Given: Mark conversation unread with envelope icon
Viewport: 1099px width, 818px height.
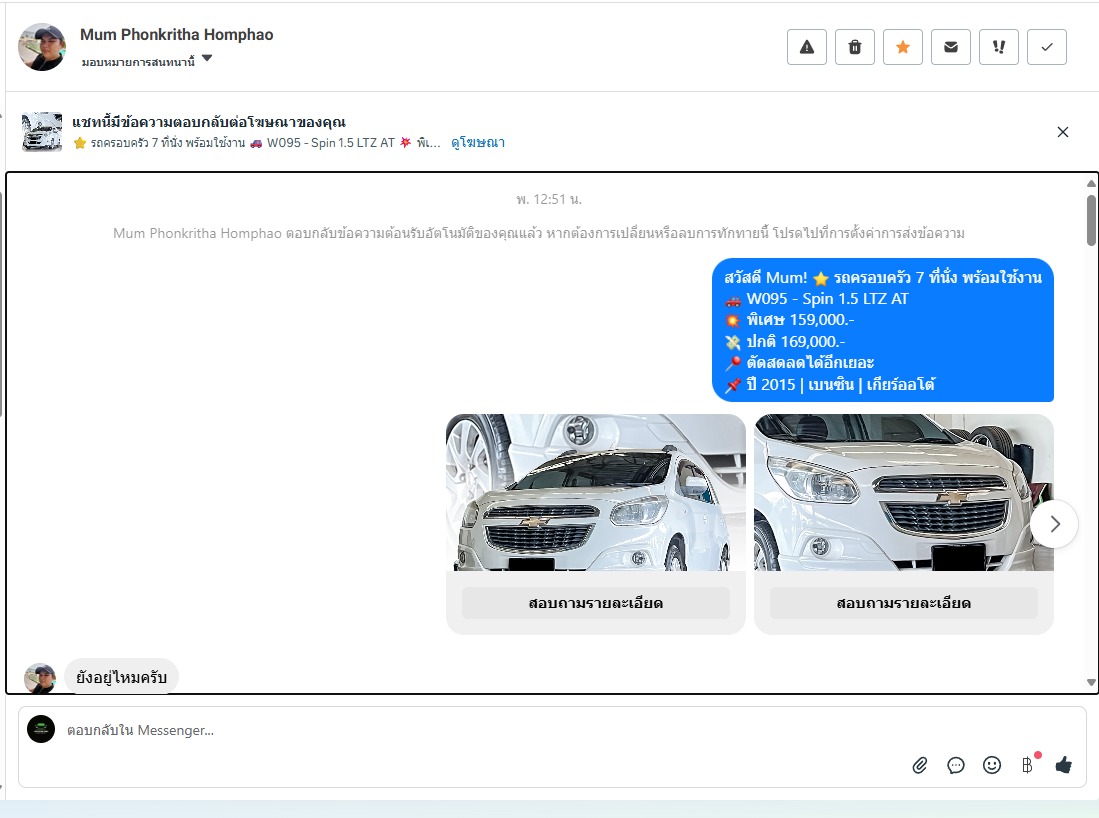Looking at the screenshot, I should 951,47.
